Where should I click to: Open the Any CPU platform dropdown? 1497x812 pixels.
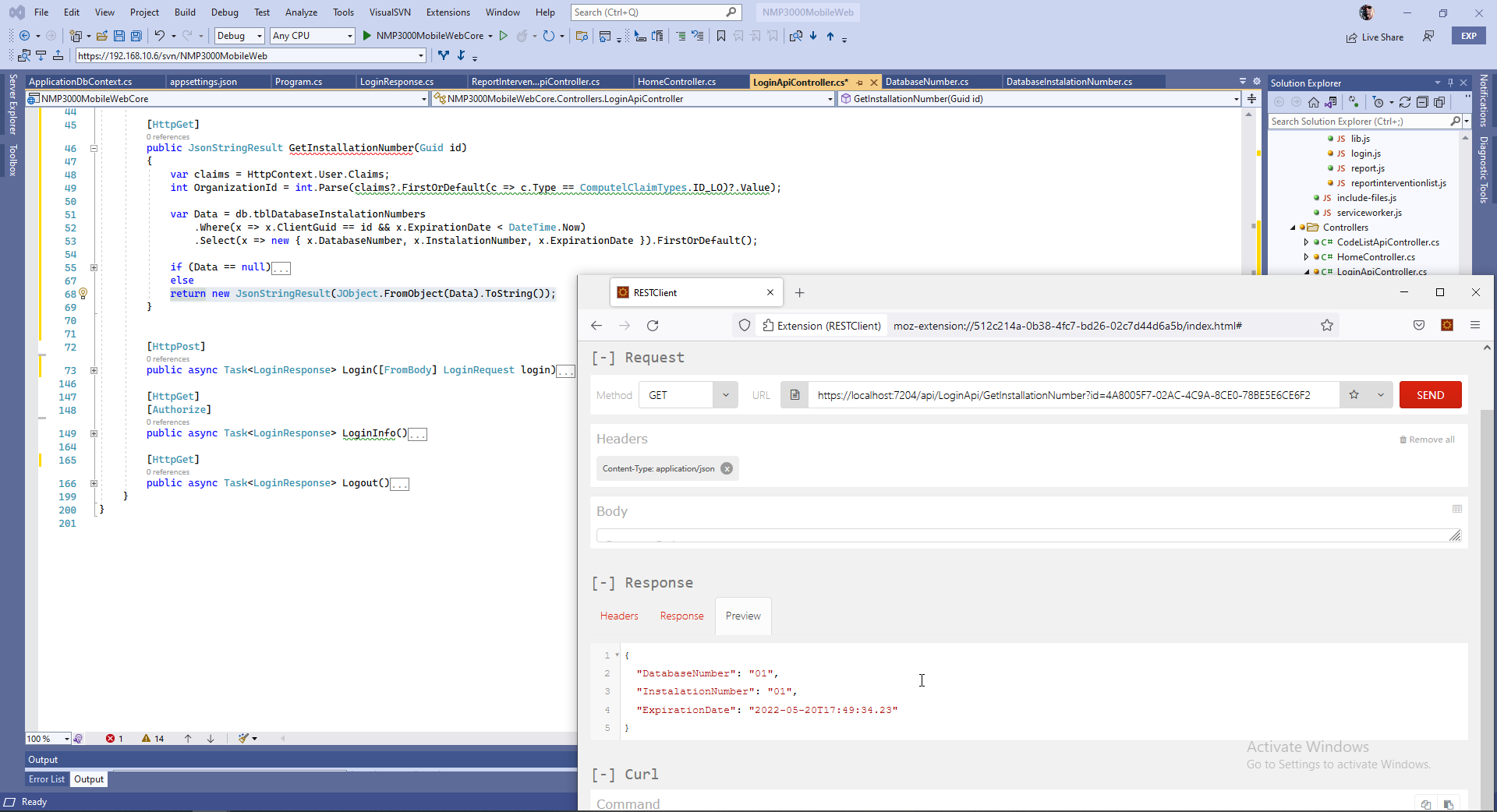coord(313,36)
